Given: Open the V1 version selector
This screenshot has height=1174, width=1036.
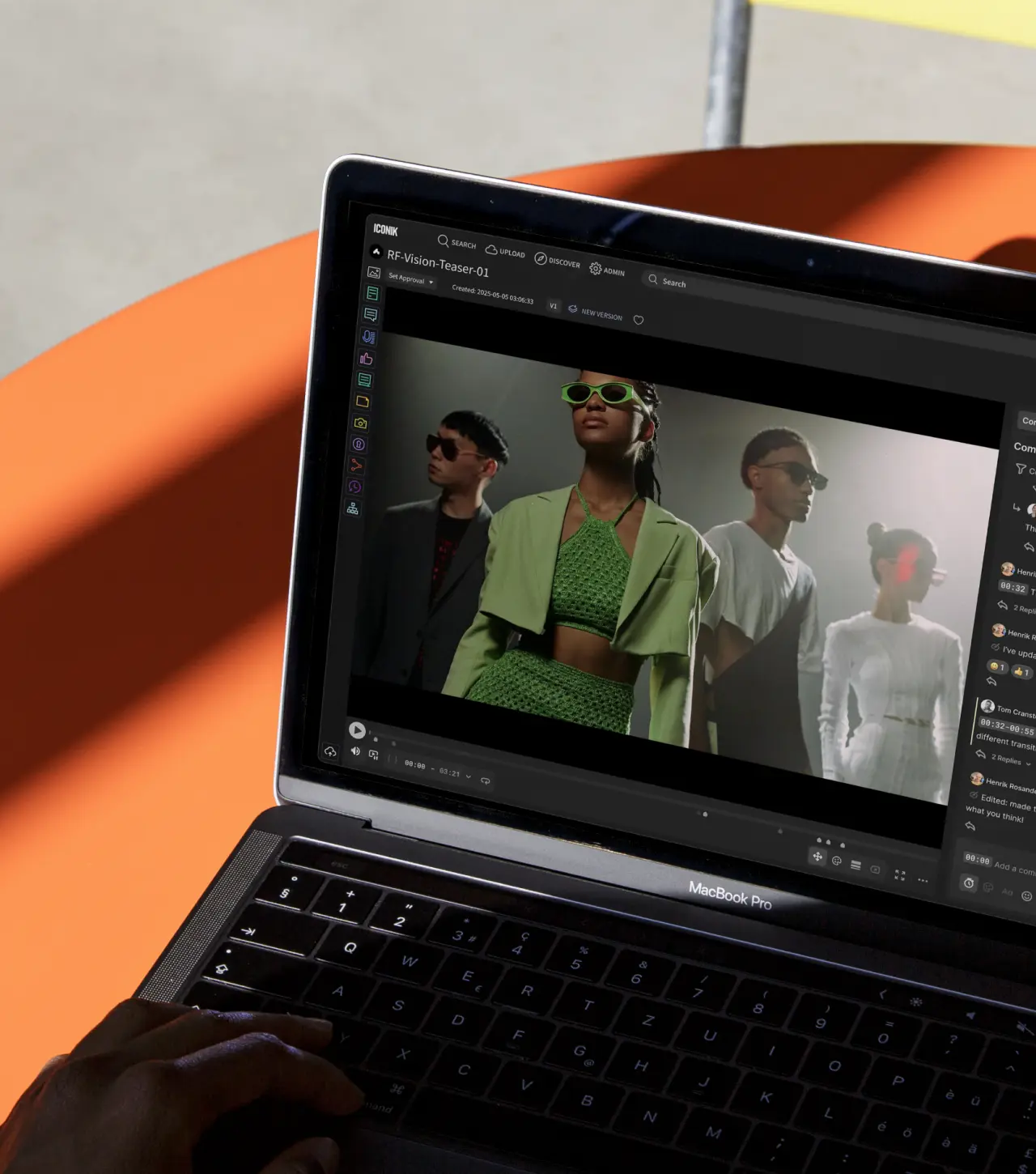Looking at the screenshot, I should (x=554, y=305).
